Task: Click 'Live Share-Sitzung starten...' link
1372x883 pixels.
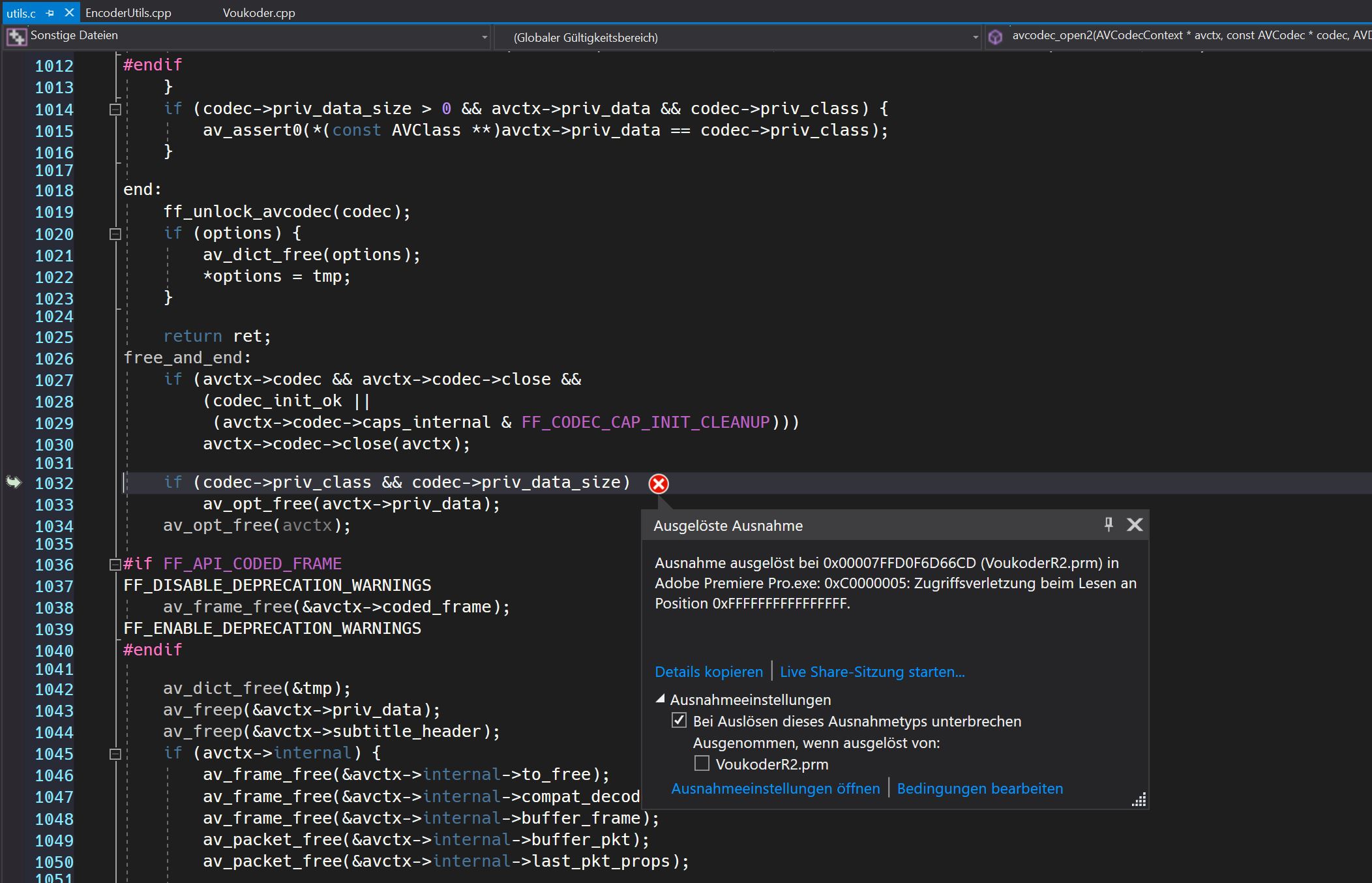Action: click(872, 672)
